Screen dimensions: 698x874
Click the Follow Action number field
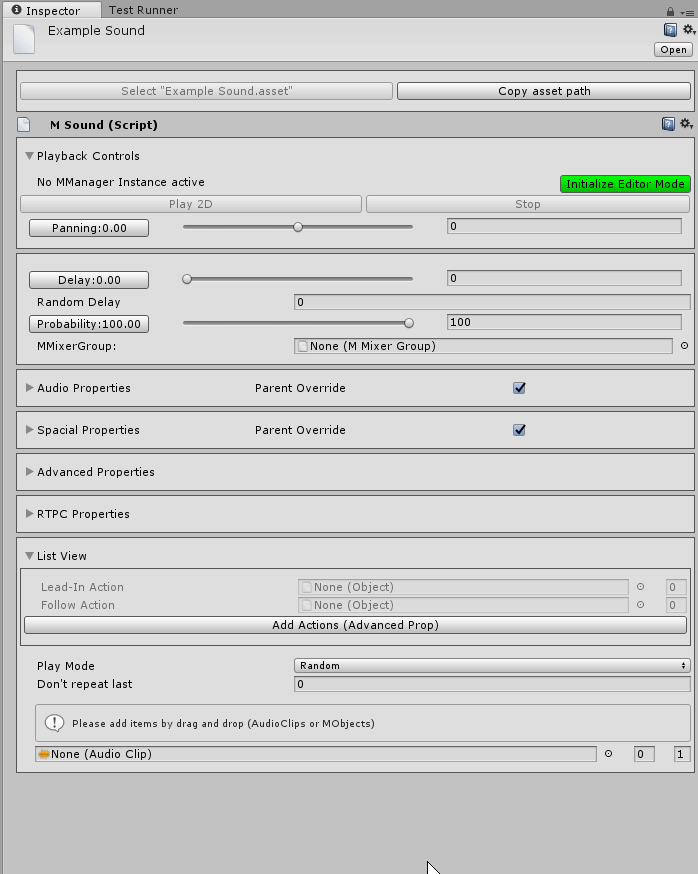[x=676, y=605]
